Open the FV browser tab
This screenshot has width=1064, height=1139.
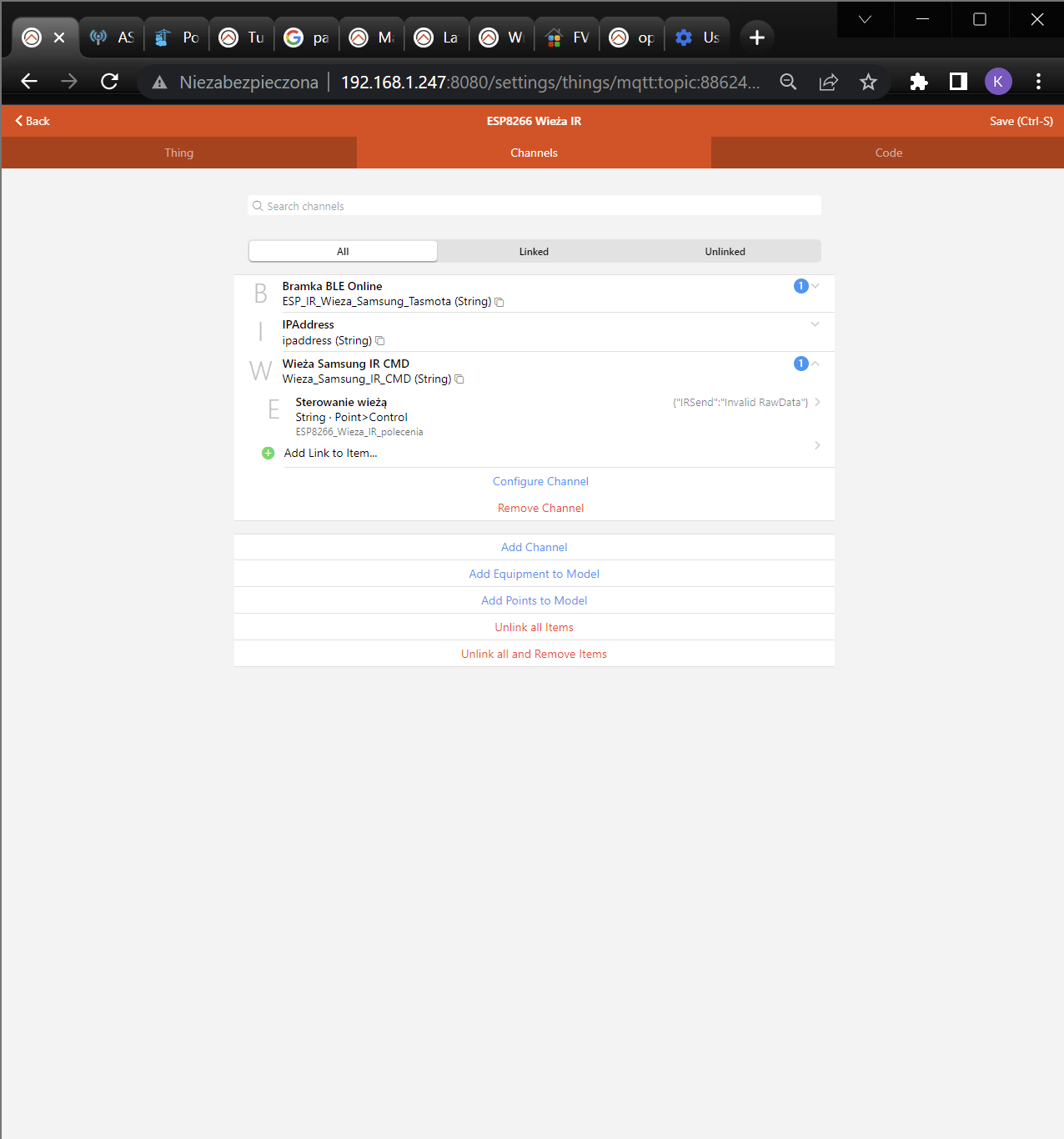pos(567,38)
